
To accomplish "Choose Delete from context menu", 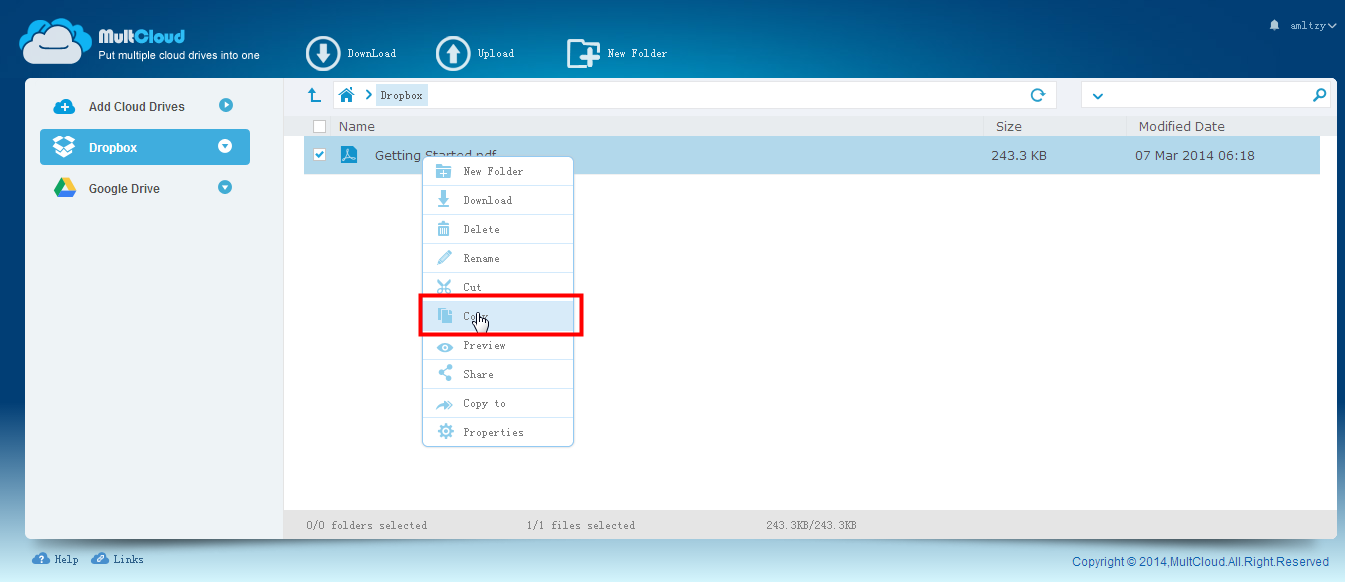I will pyautogui.click(x=498, y=229).
